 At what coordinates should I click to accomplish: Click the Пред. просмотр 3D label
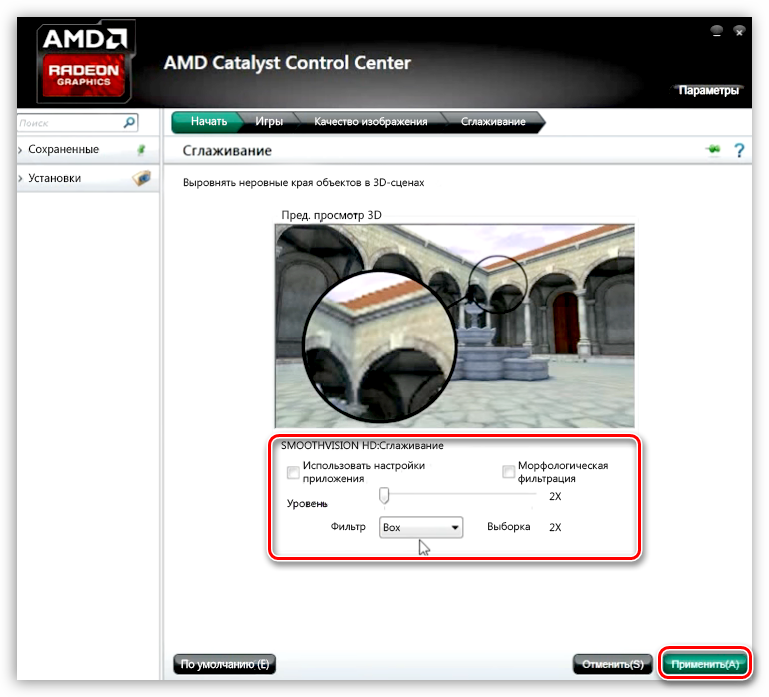[x=331, y=215]
